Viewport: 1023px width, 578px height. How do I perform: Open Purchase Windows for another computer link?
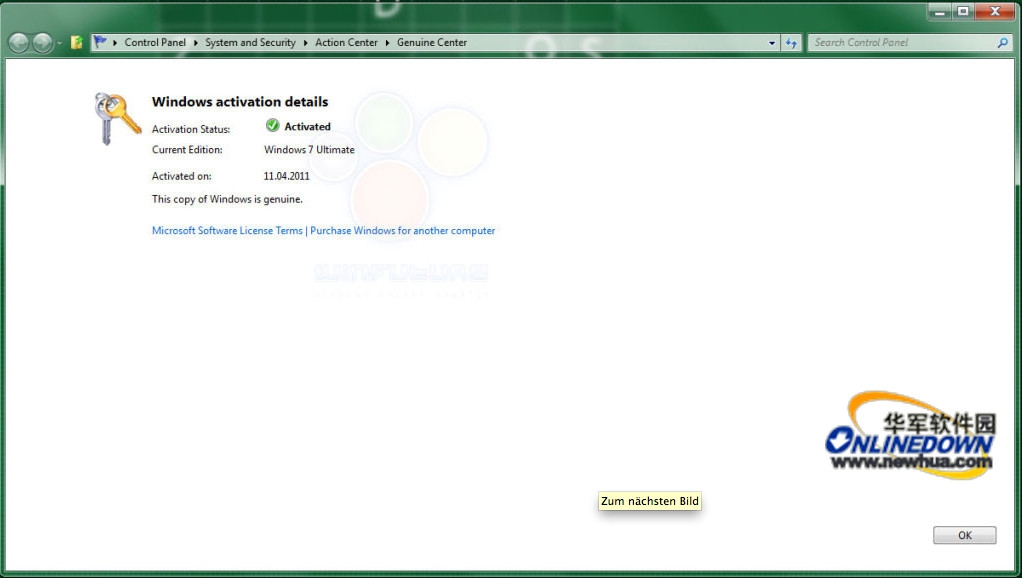(x=403, y=230)
